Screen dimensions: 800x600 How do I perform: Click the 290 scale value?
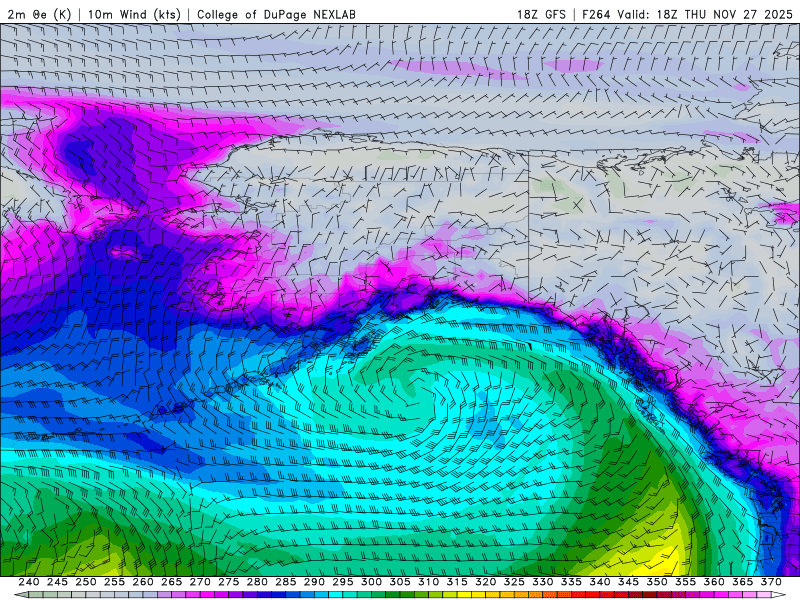coord(314,582)
